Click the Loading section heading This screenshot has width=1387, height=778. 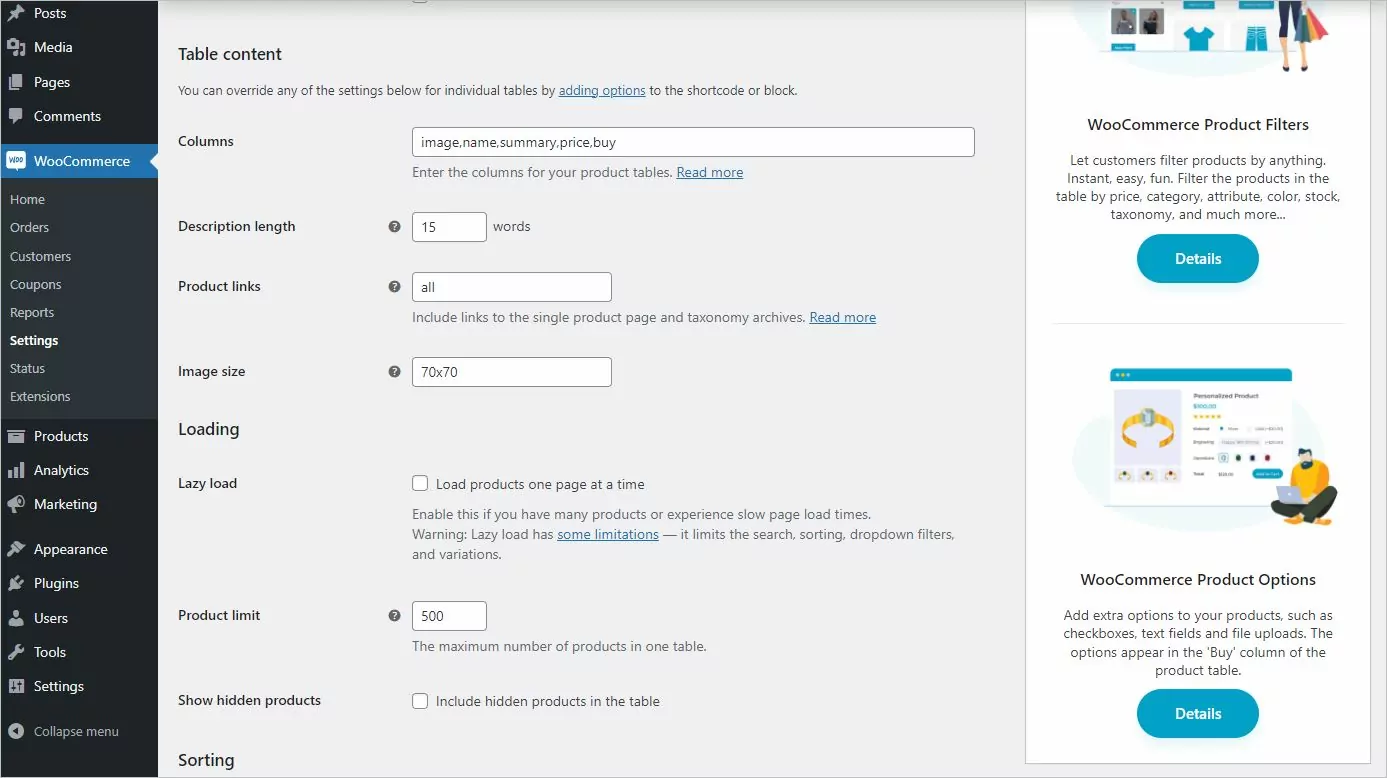208,429
